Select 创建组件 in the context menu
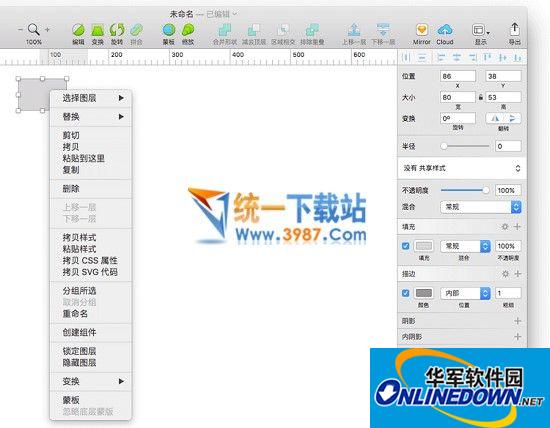This screenshot has height=428, width=550. [79, 332]
